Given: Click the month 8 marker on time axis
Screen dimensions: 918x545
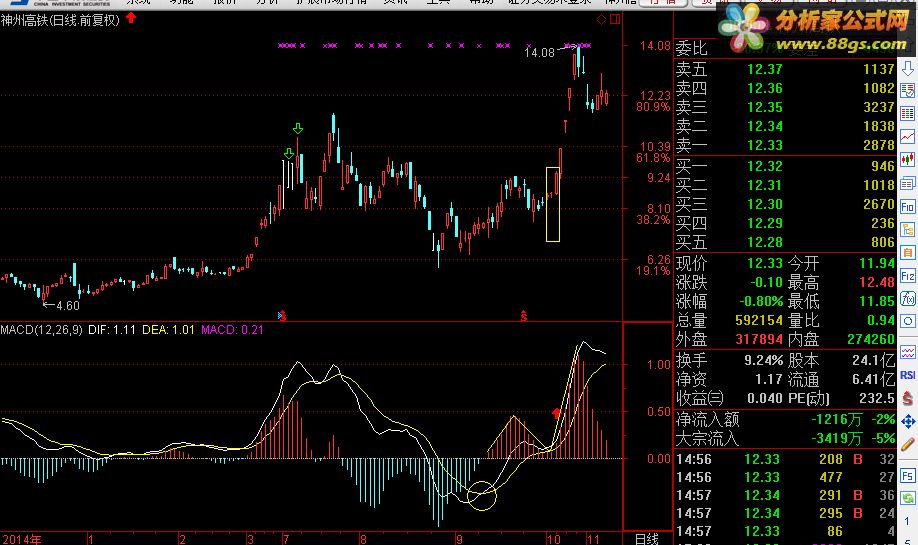Looking at the screenshot, I should 363,539.
